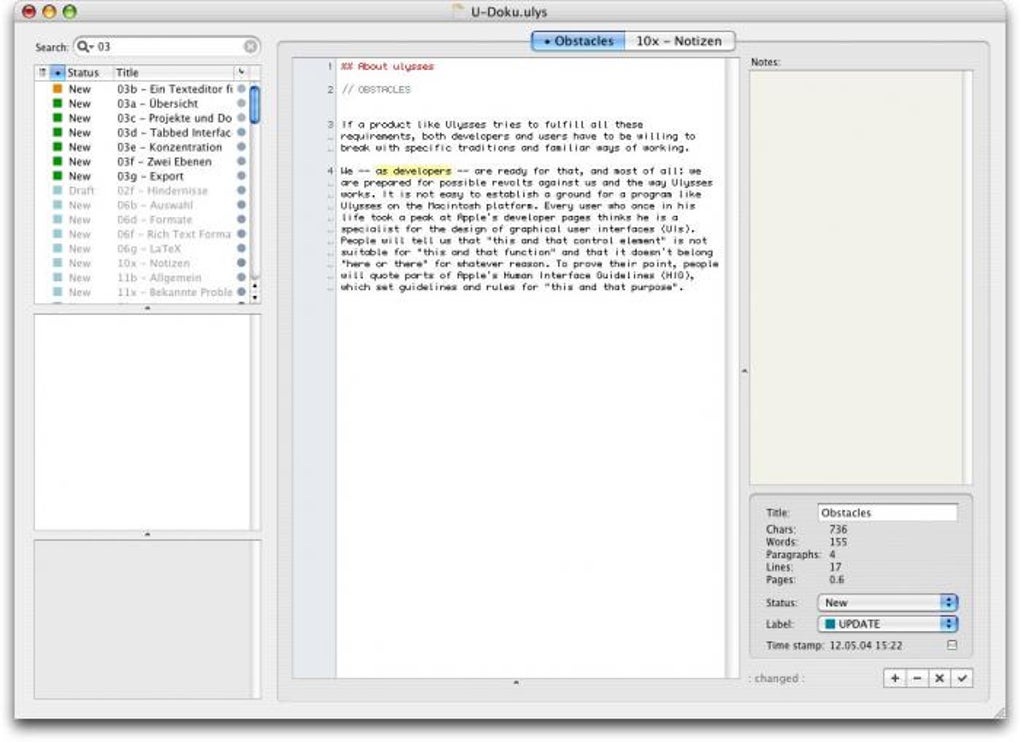Click the minus button to remove a document

coord(917,678)
